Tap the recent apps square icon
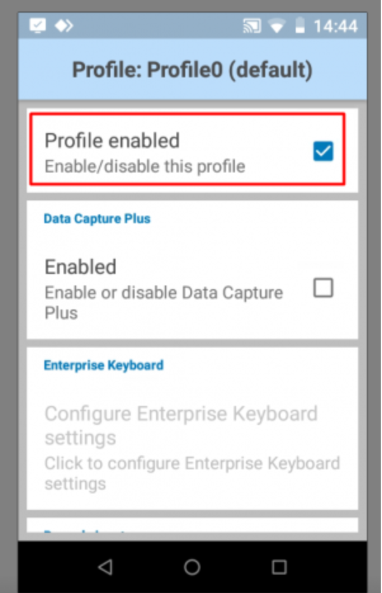382x593 pixels. coord(279,567)
